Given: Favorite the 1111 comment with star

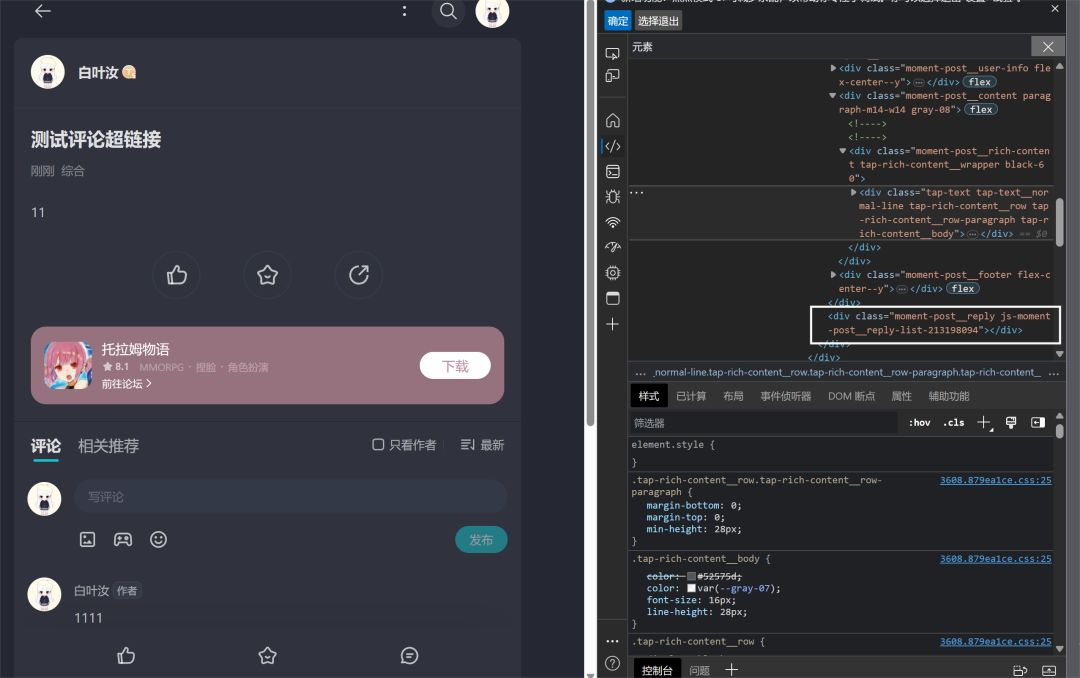Looking at the screenshot, I should [x=267, y=655].
